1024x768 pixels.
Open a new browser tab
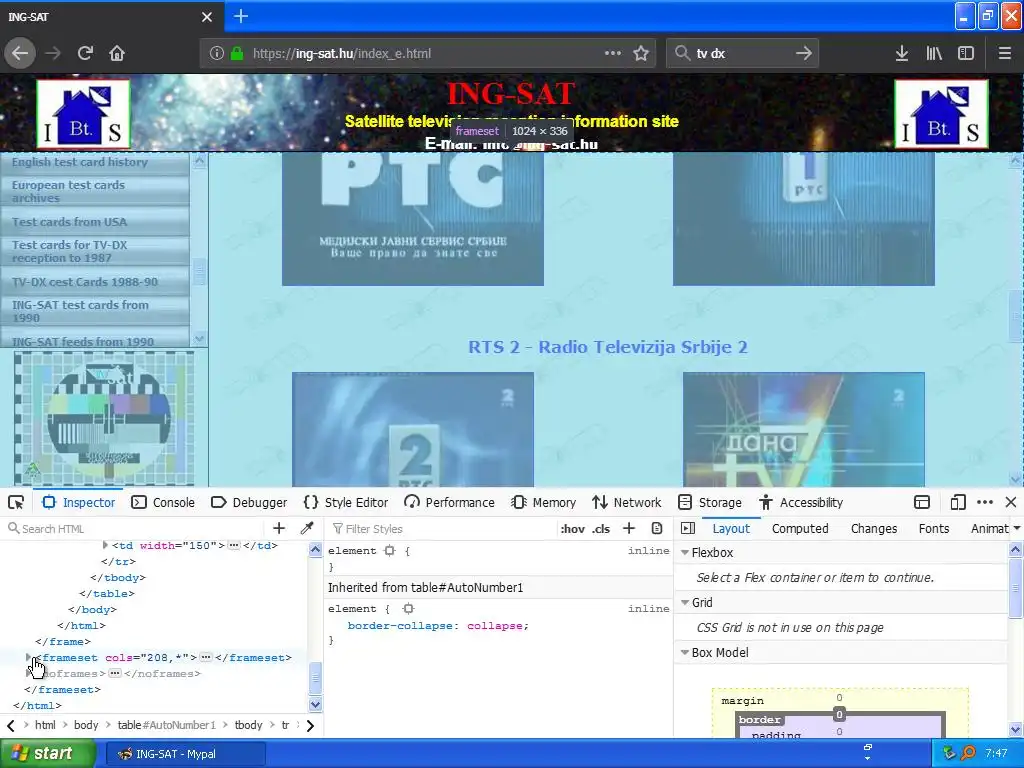click(241, 16)
